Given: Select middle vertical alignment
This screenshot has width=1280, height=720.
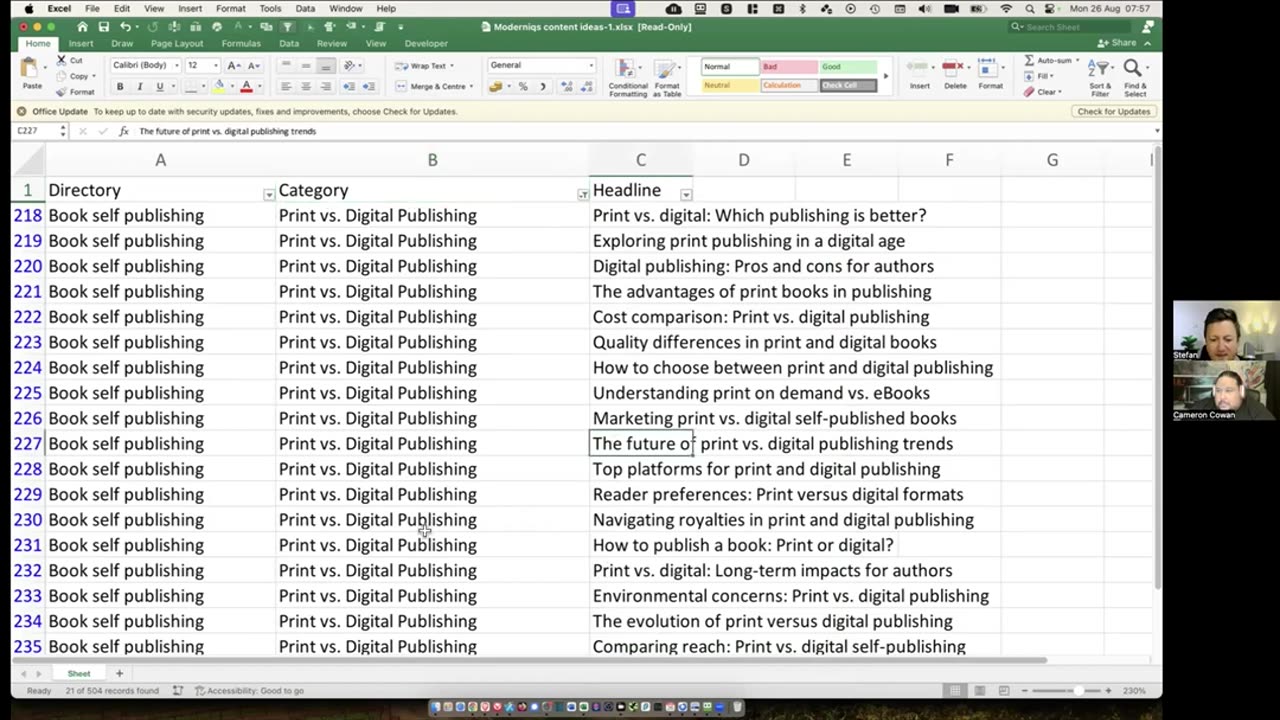Looking at the screenshot, I should point(306,66).
